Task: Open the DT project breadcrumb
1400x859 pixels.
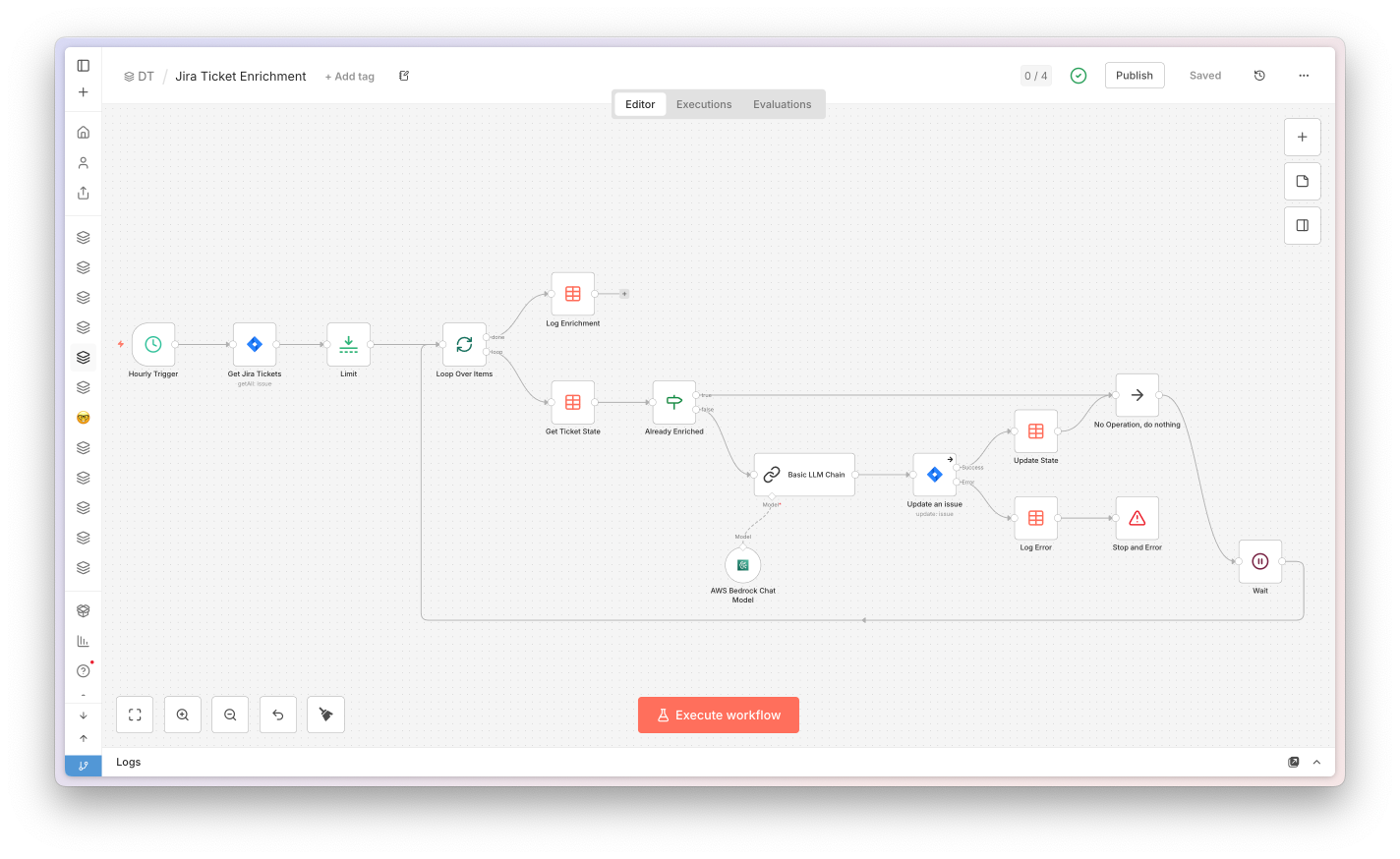Action: pos(139,77)
